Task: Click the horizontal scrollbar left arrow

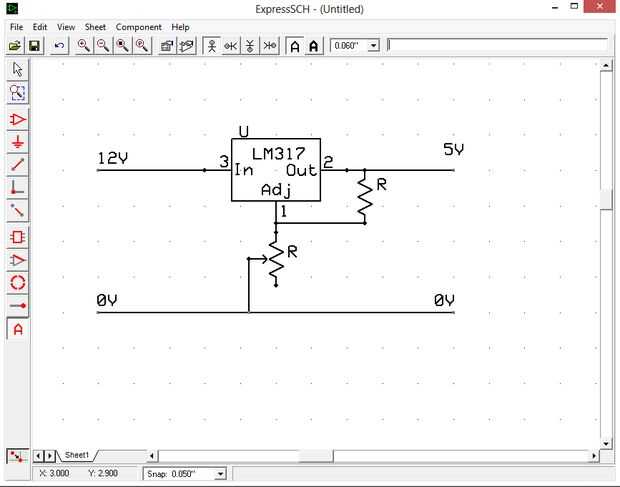Action: [x=152, y=456]
